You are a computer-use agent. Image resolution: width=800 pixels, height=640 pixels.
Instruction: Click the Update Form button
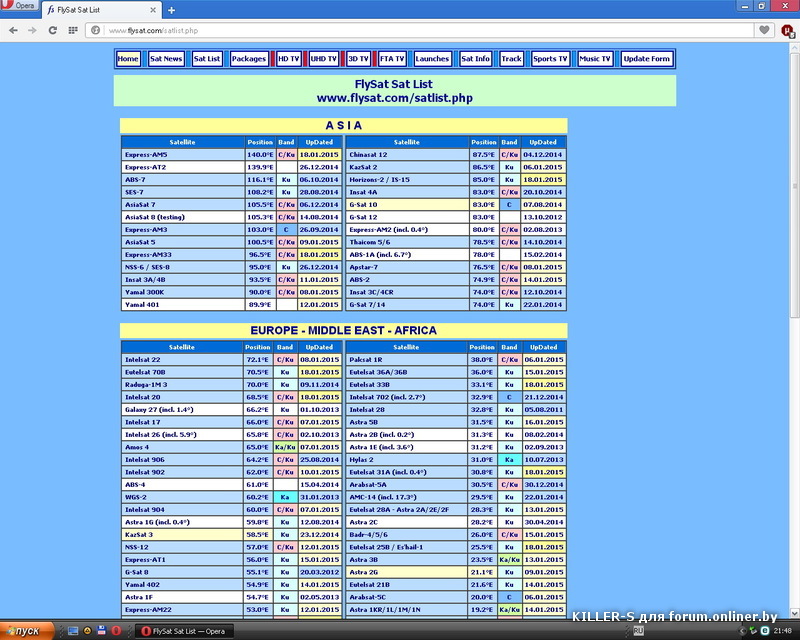coord(646,59)
